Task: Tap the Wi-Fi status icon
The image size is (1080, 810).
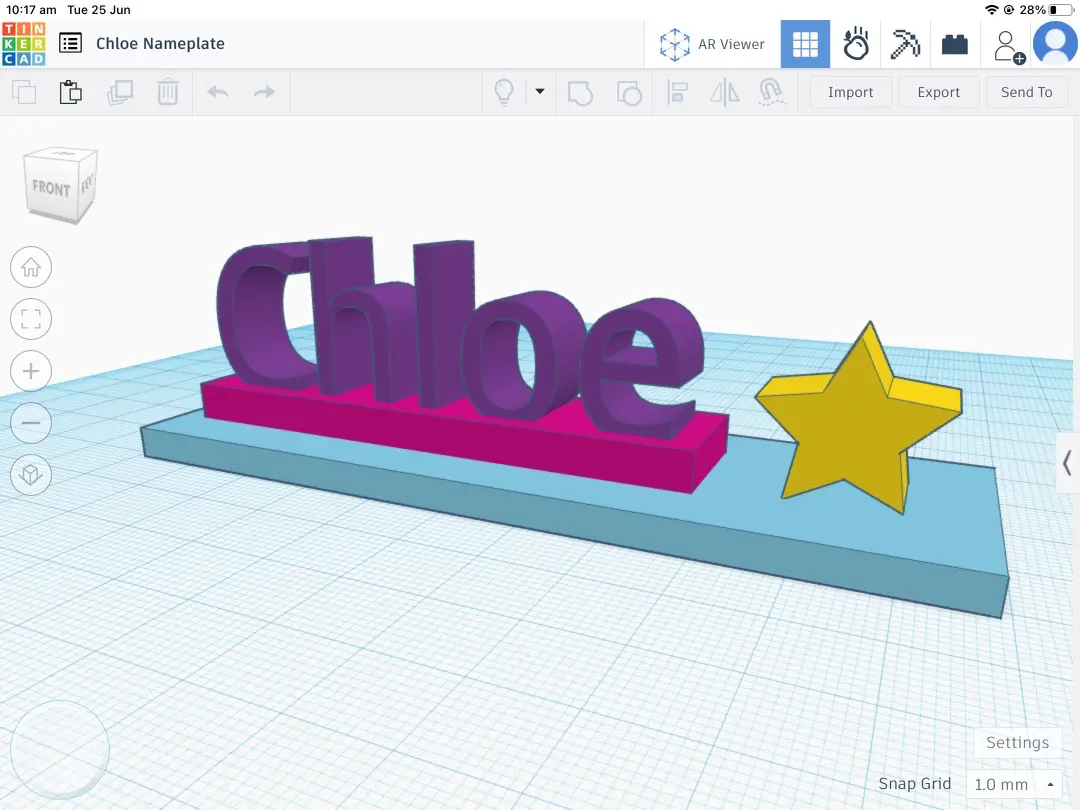Action: [x=992, y=10]
